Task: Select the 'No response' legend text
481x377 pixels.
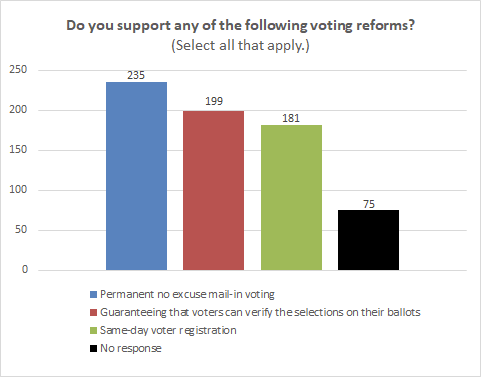Action: [x=131, y=348]
